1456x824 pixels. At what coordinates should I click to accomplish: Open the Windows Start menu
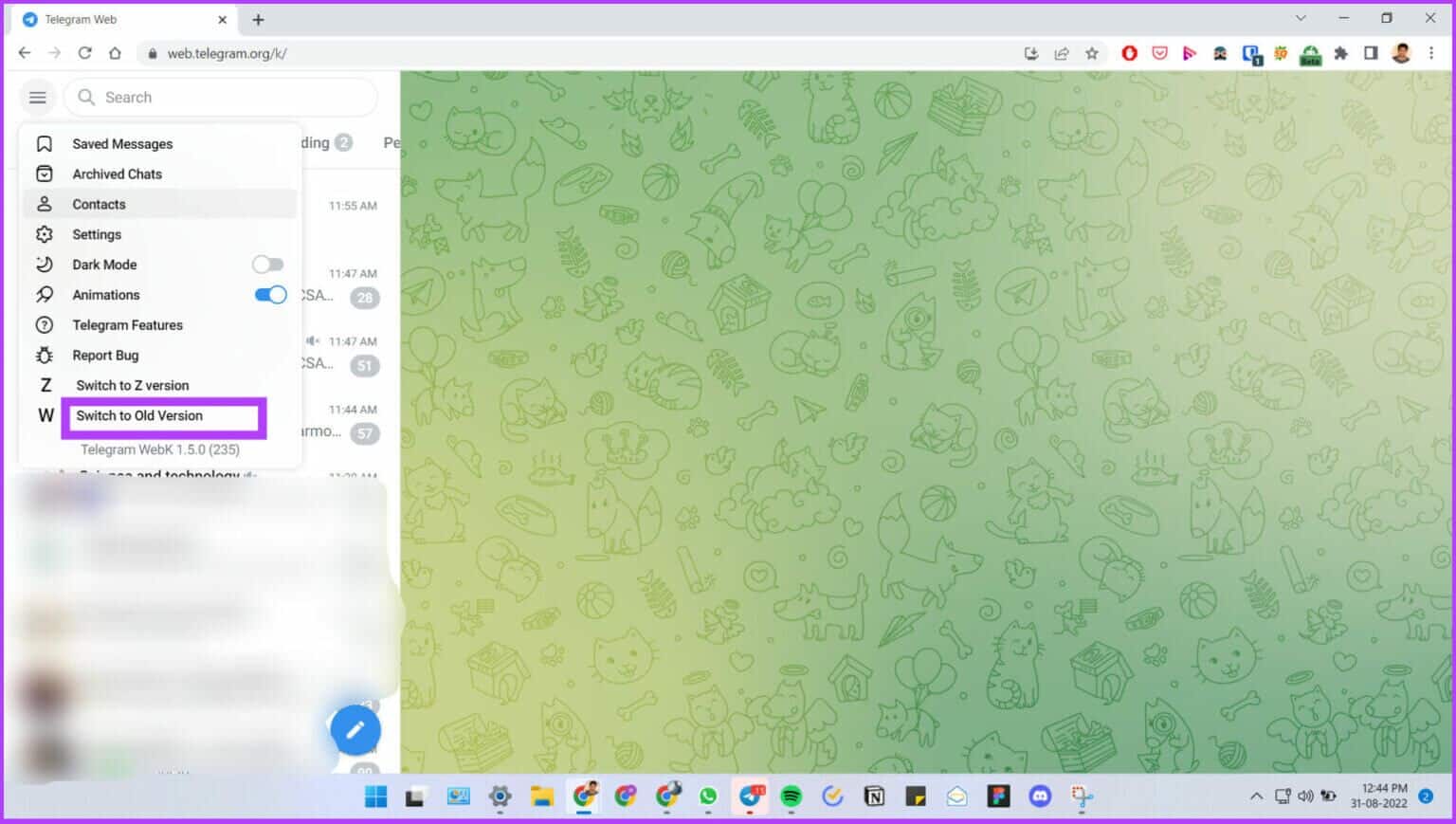[x=376, y=797]
